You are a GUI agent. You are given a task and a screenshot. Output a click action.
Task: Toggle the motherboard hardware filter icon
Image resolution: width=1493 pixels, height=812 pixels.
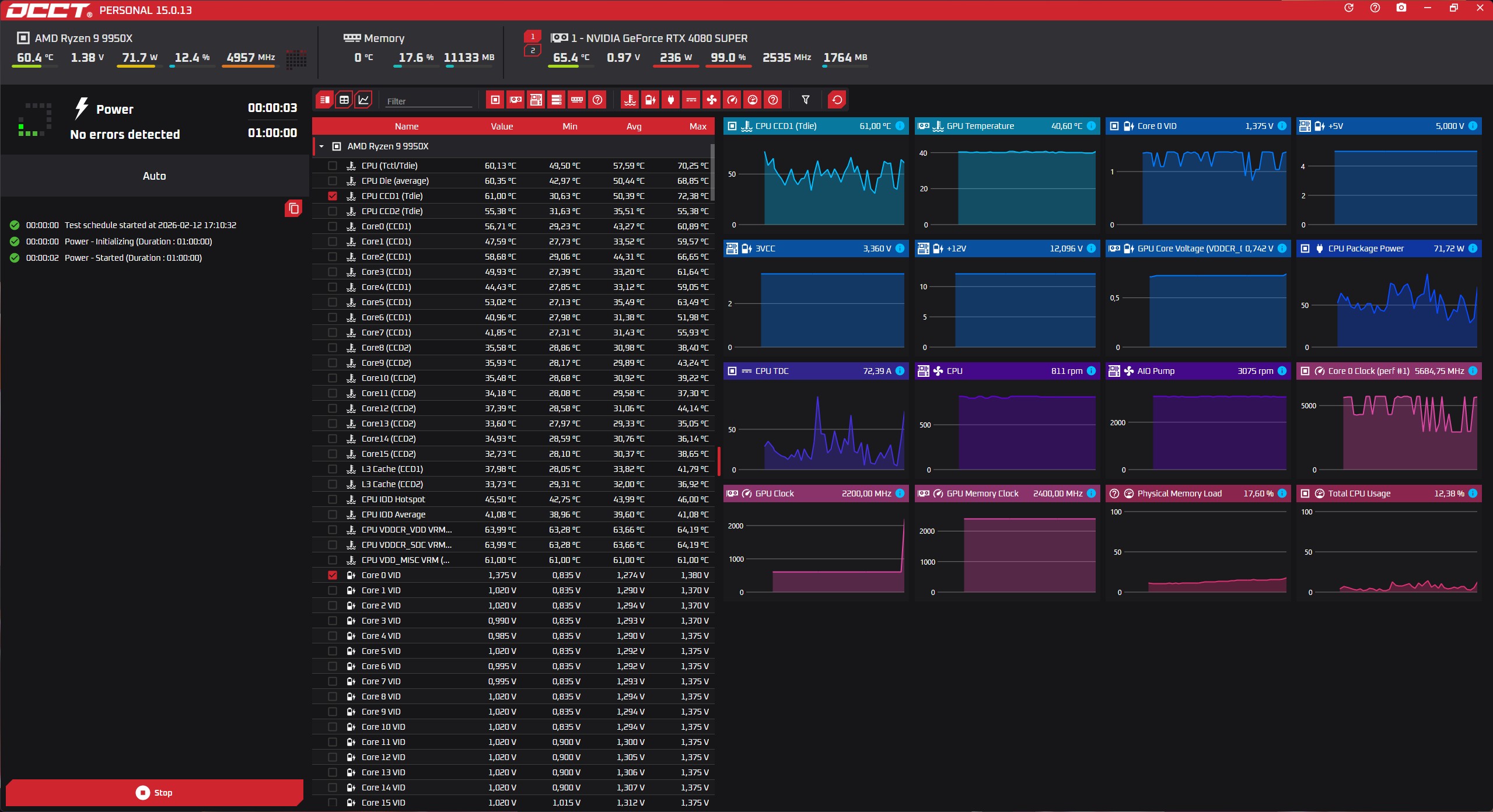[536, 100]
